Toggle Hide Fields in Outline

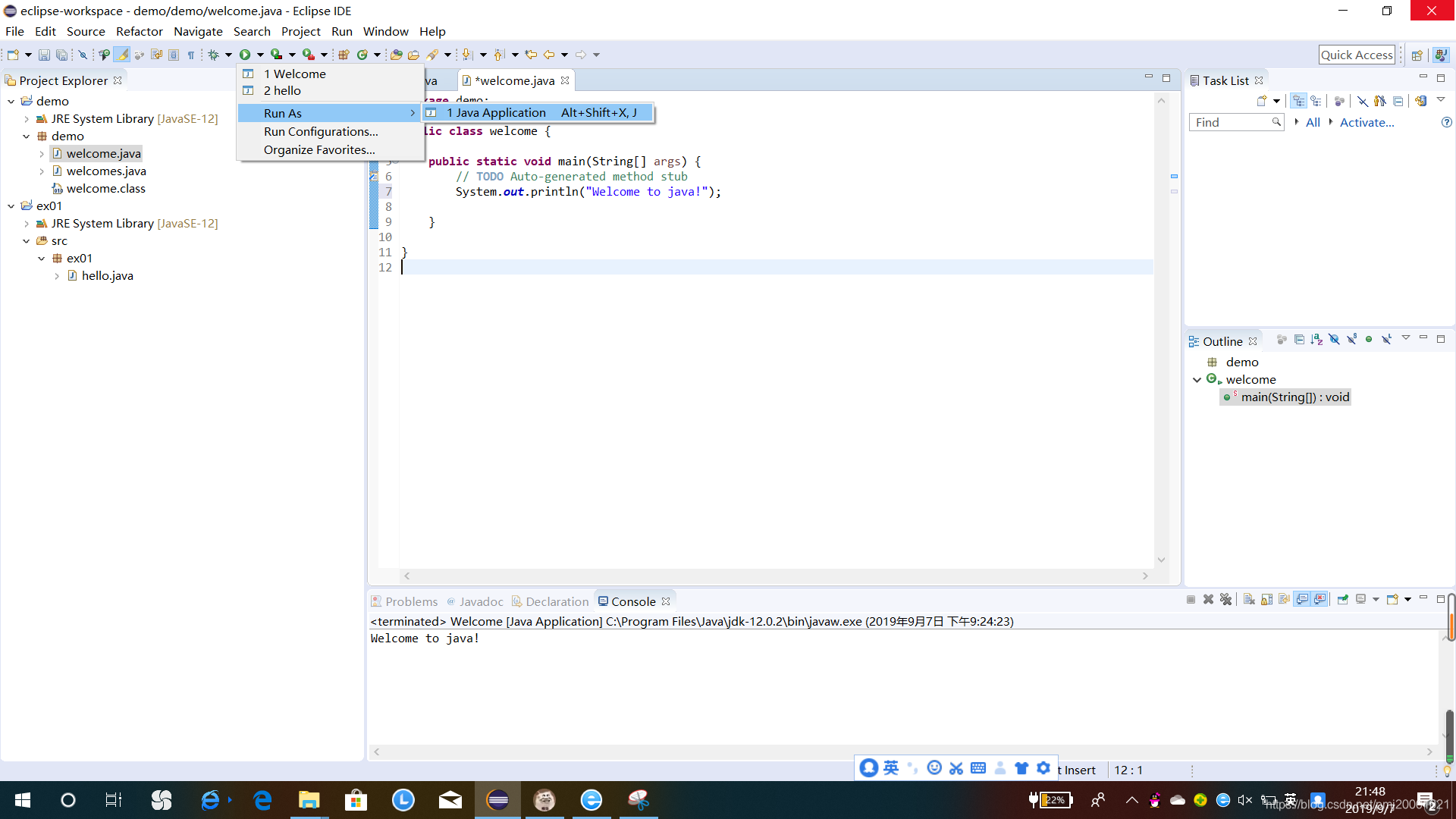coord(1334,340)
